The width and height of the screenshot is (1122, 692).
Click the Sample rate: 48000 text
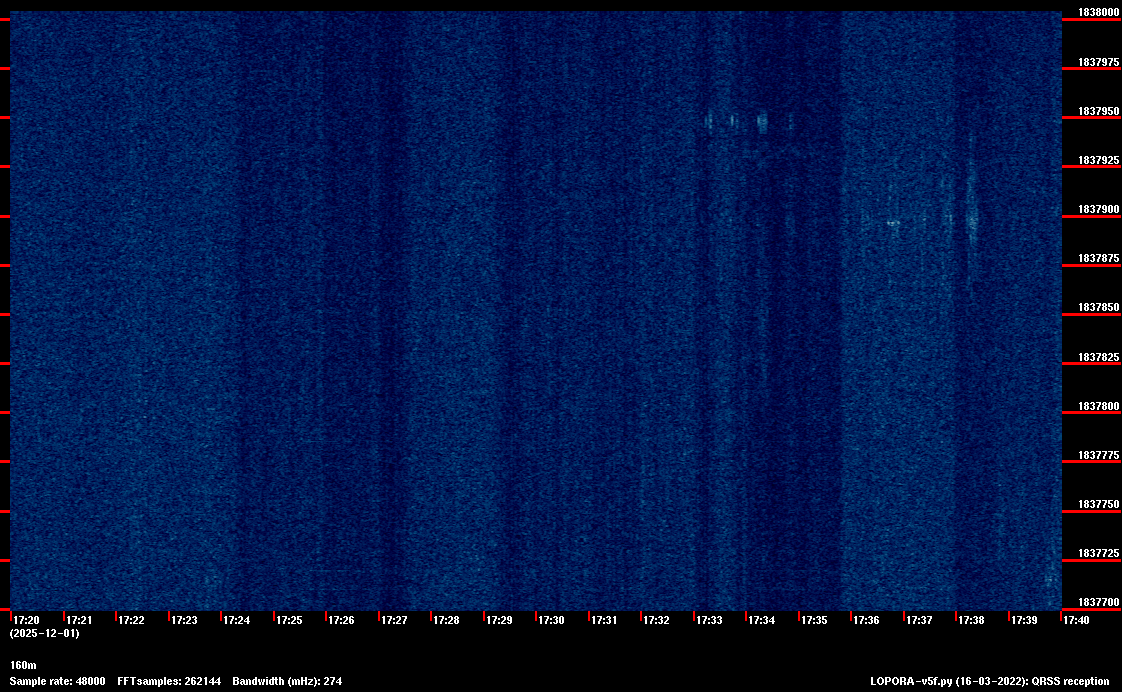57,681
